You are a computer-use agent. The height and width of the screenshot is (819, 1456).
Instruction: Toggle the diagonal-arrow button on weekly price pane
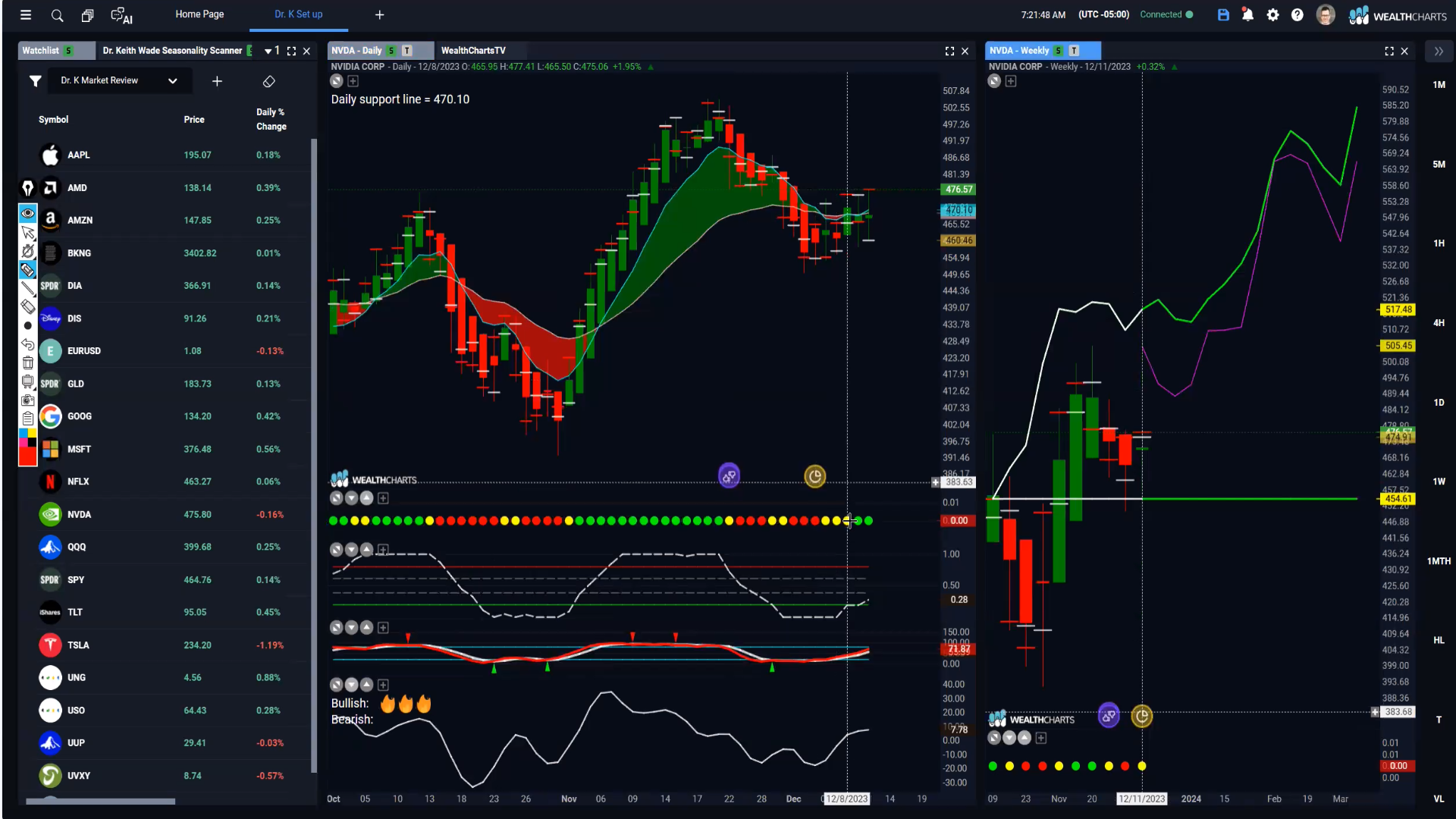[x=994, y=81]
